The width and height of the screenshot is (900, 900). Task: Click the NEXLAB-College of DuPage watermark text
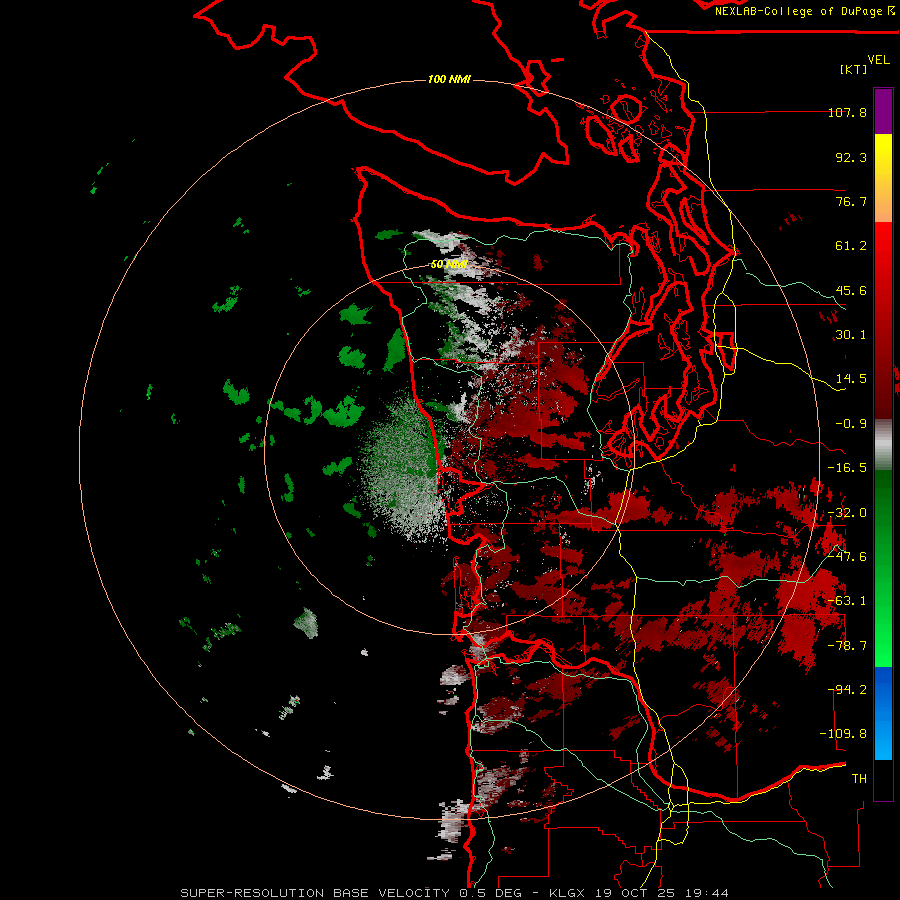[799, 11]
